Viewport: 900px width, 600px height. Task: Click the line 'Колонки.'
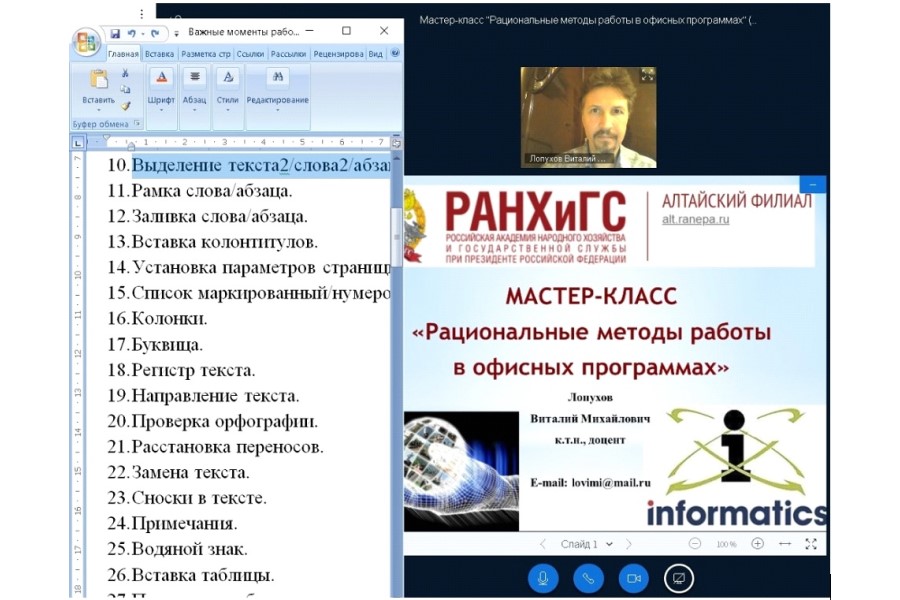point(170,319)
